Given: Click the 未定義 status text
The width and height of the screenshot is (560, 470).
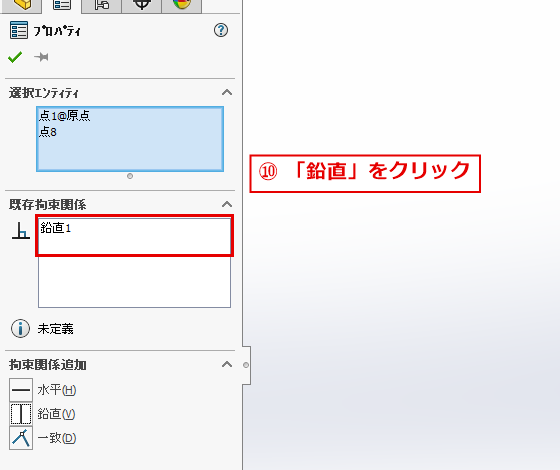Looking at the screenshot, I should (55, 329).
